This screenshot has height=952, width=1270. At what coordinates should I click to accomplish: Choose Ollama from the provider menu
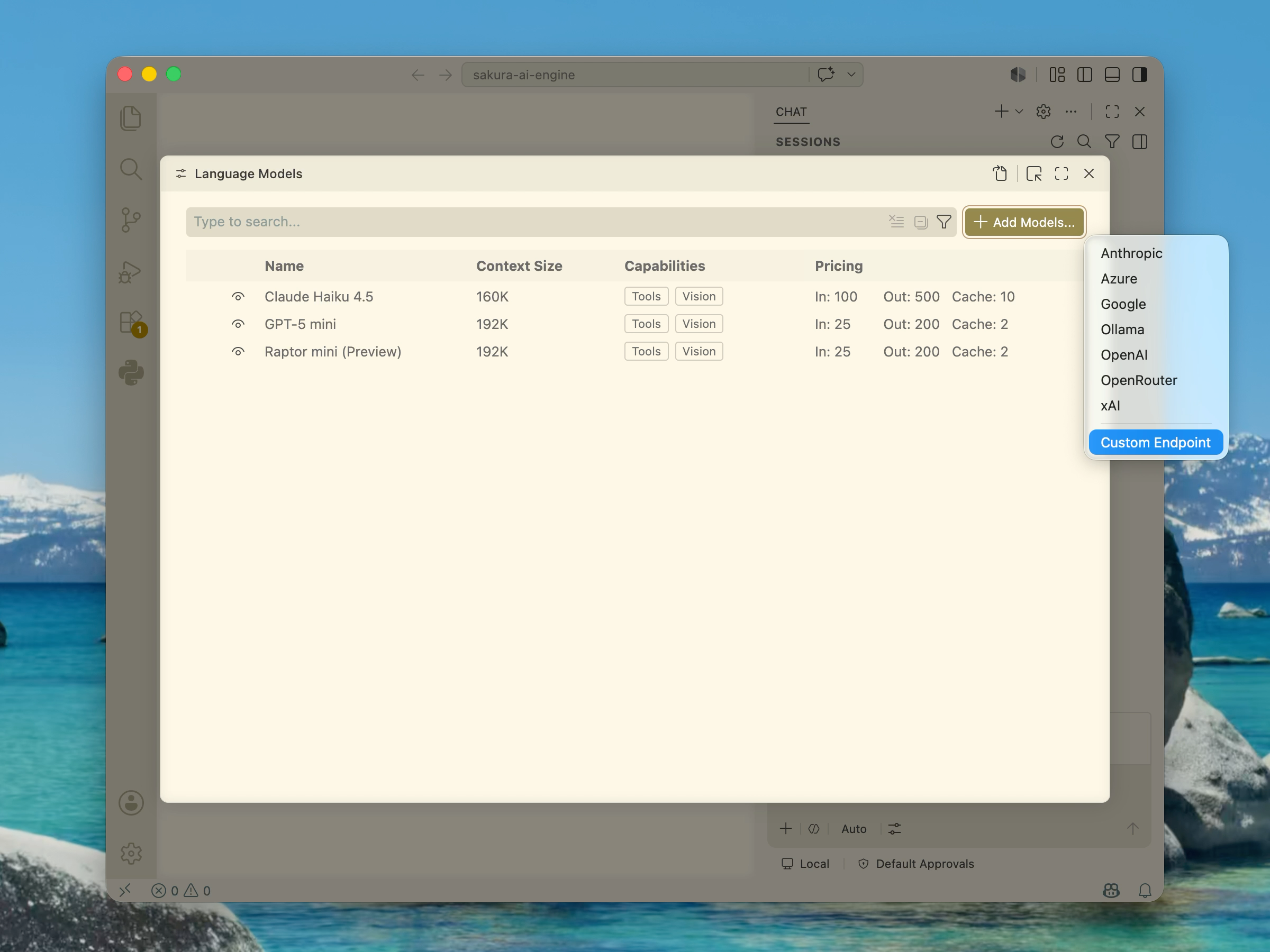tap(1156, 329)
